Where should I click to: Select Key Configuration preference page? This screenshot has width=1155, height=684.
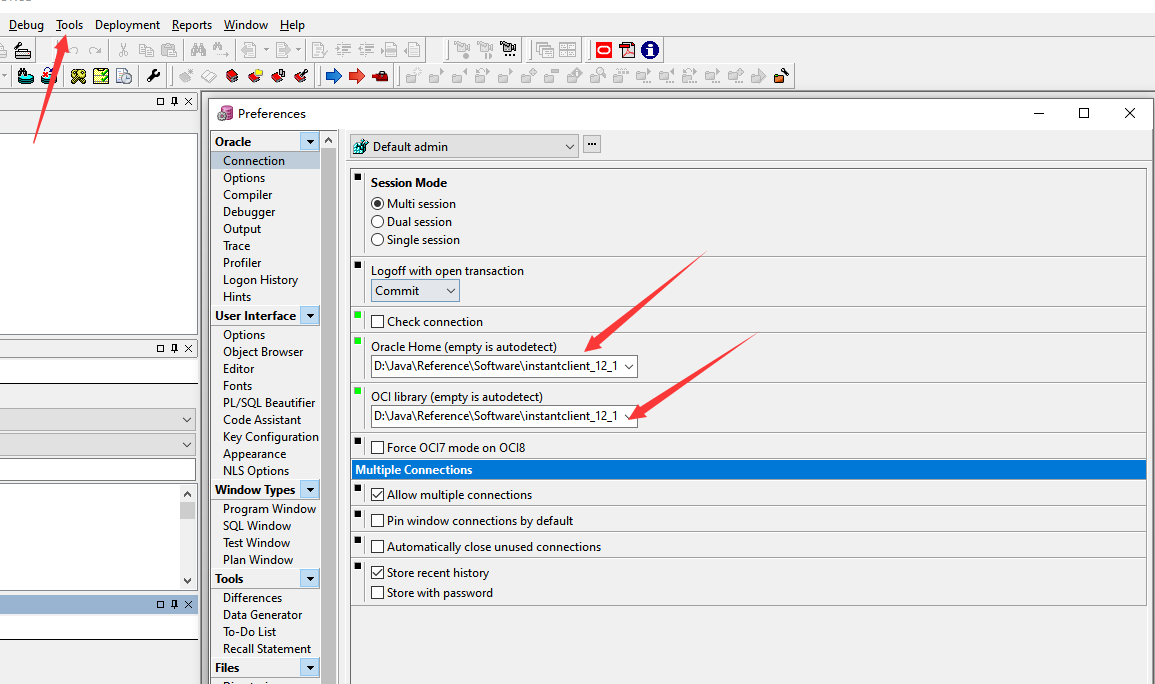pos(271,437)
